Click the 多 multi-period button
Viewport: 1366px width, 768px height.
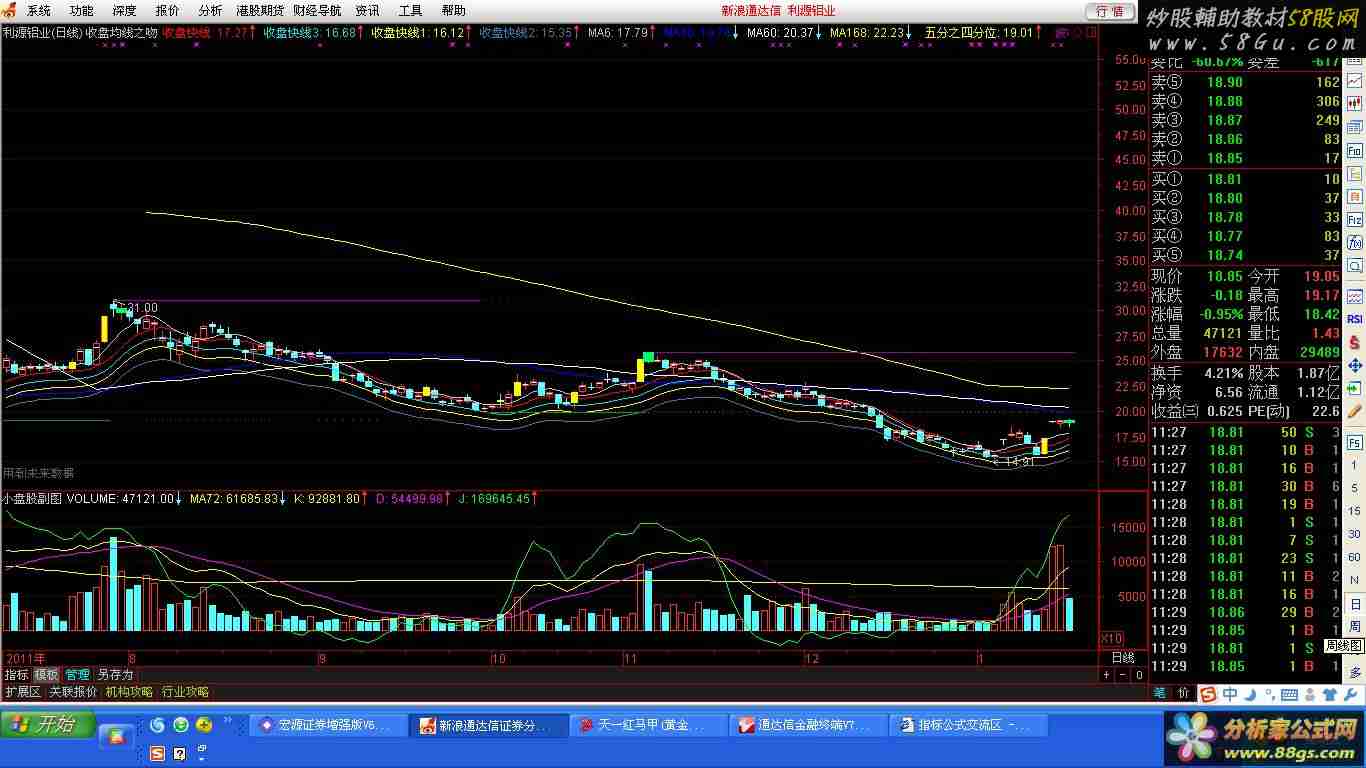(1355, 672)
